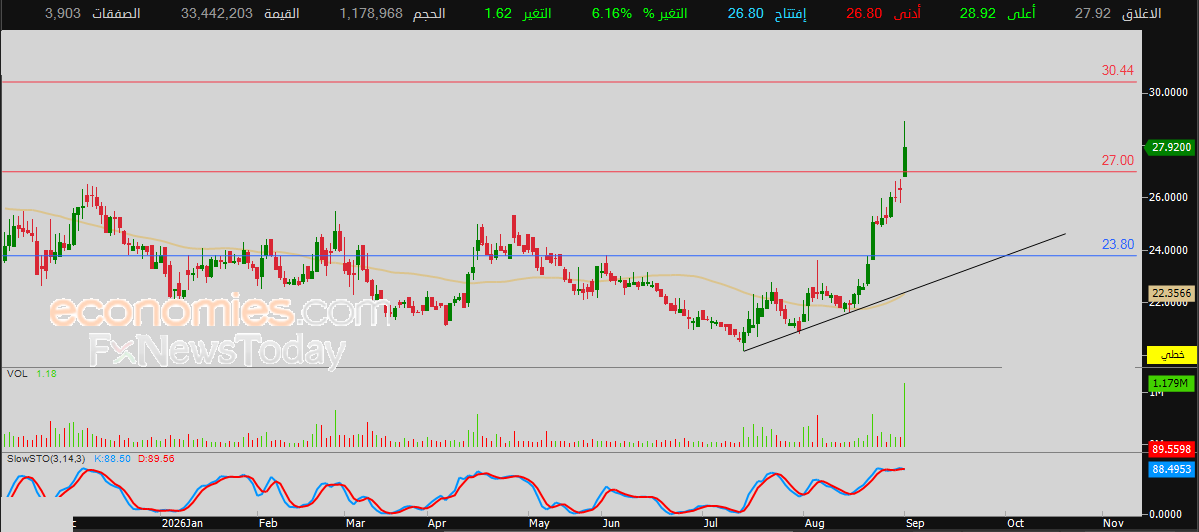Click the turnover figure 33,442,203
This screenshot has height=532, width=1199.
[x=216, y=13]
